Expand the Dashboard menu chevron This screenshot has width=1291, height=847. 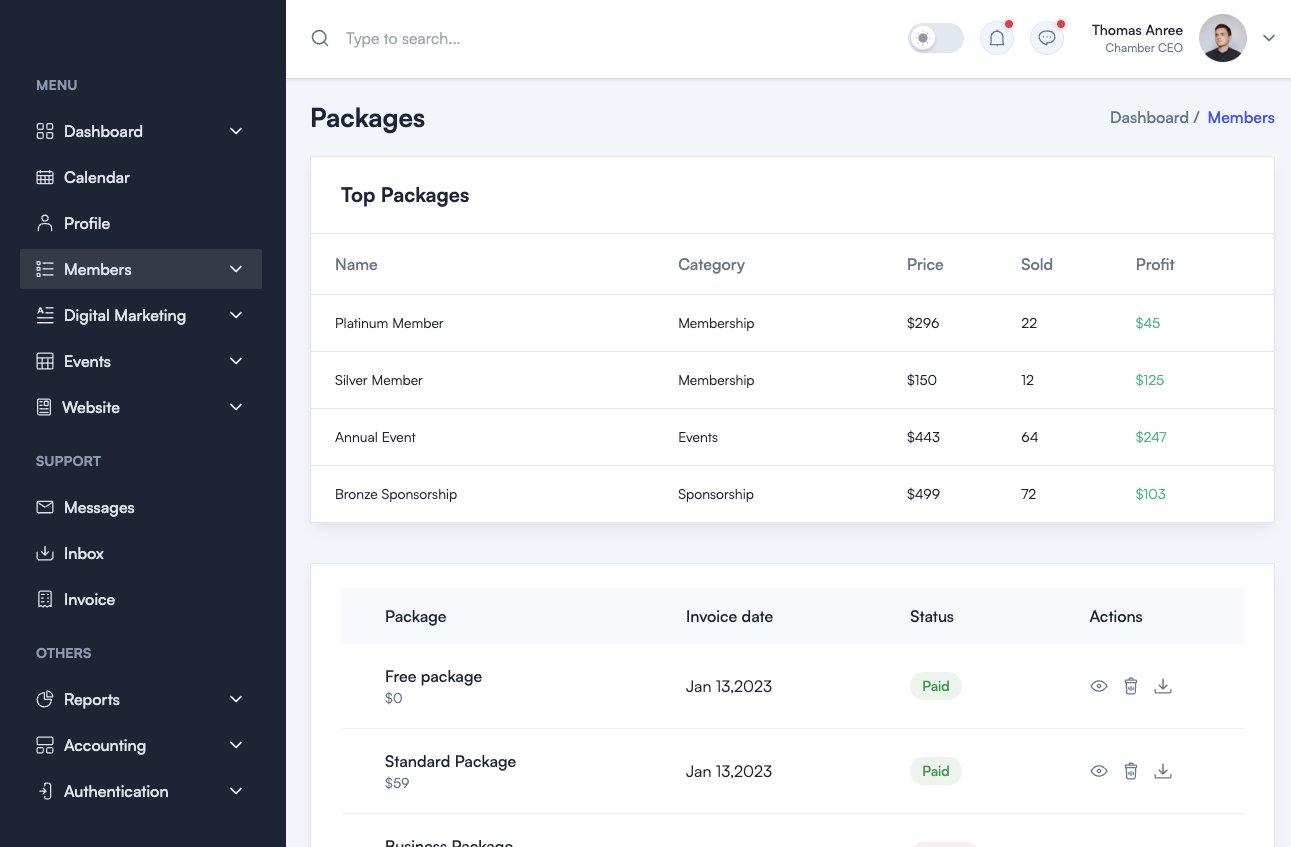click(x=236, y=131)
